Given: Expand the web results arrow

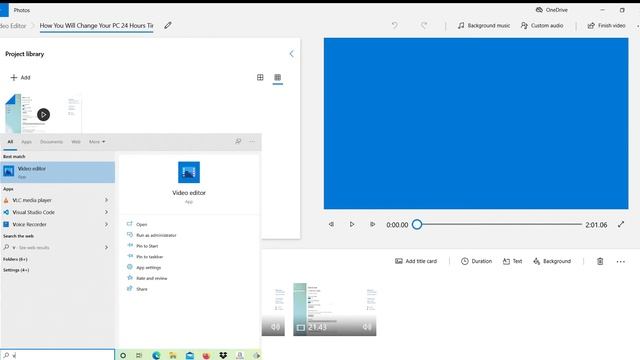Looking at the screenshot, I should pyautogui.click(x=106, y=247).
